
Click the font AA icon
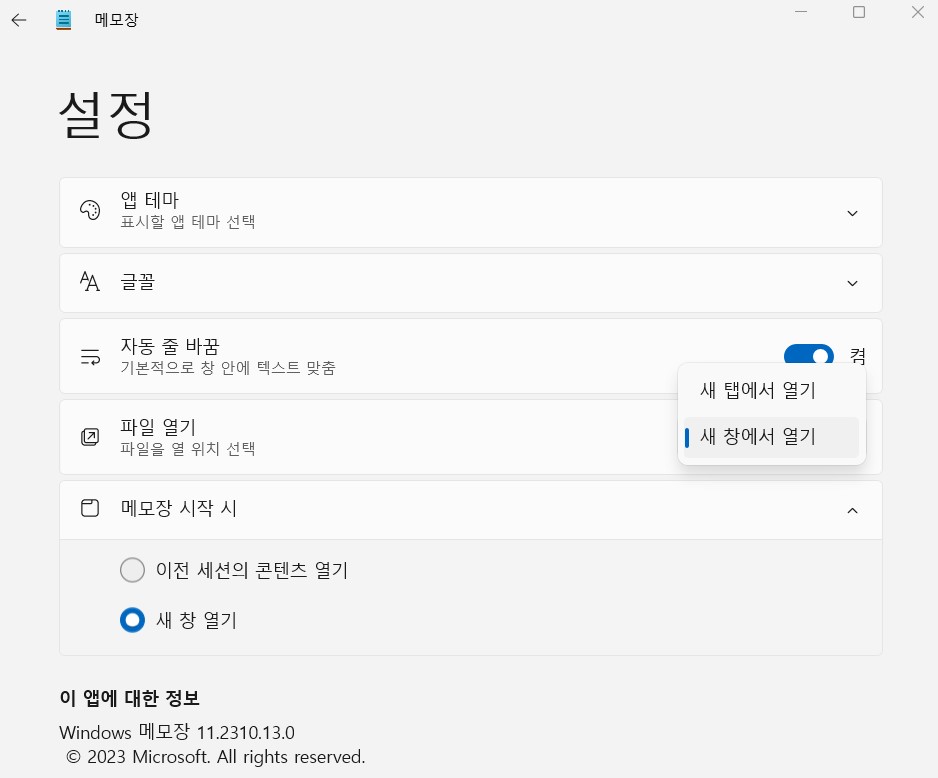coord(90,281)
